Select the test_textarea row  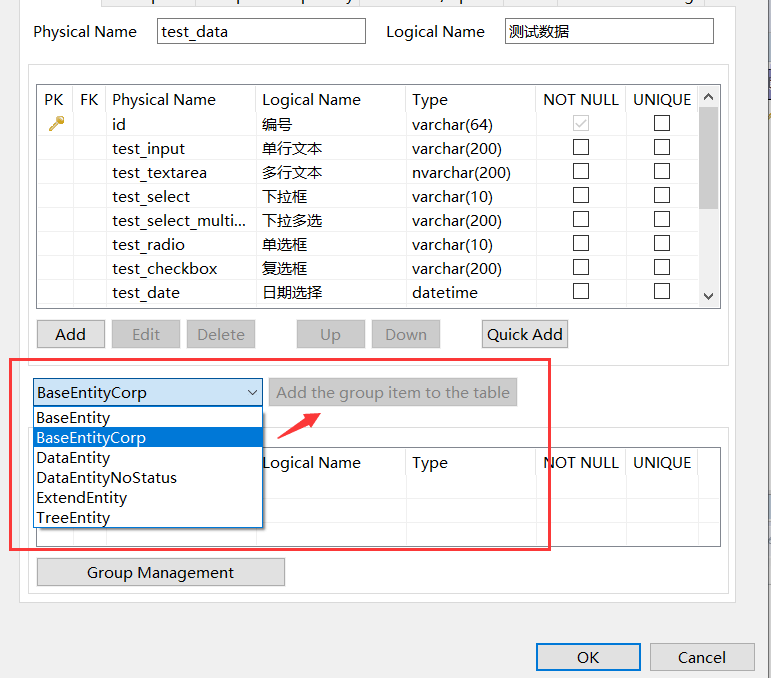[368, 172]
